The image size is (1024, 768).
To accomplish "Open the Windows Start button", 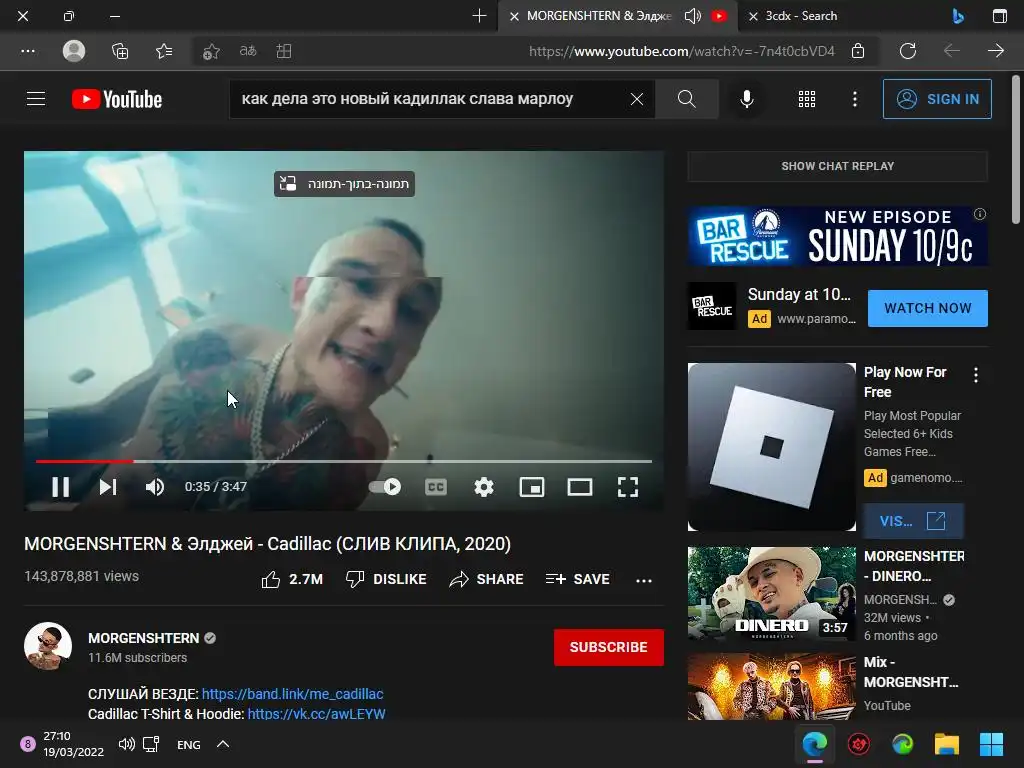I will (991, 744).
